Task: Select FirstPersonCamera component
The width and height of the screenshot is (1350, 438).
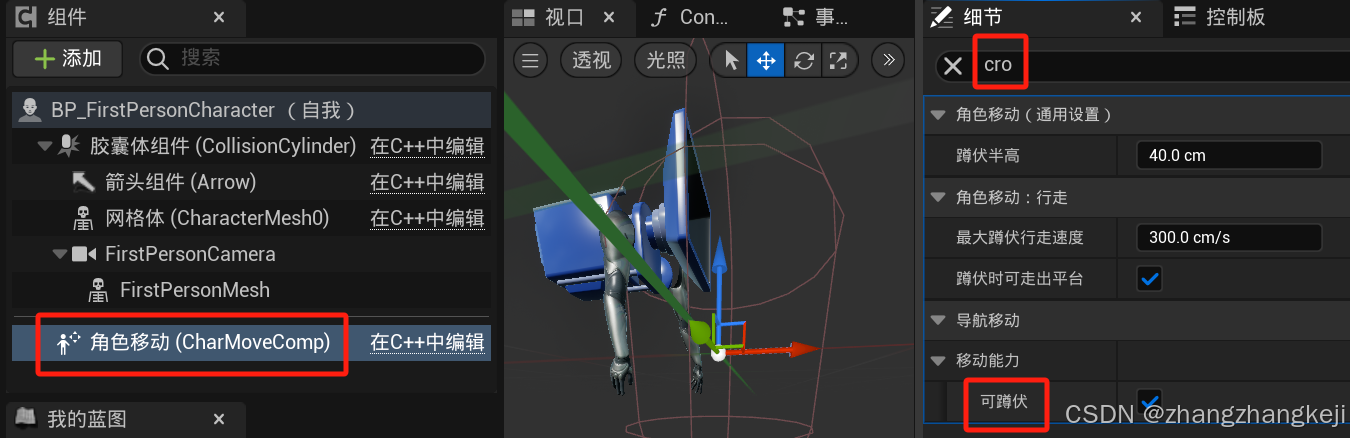Action: coord(190,254)
